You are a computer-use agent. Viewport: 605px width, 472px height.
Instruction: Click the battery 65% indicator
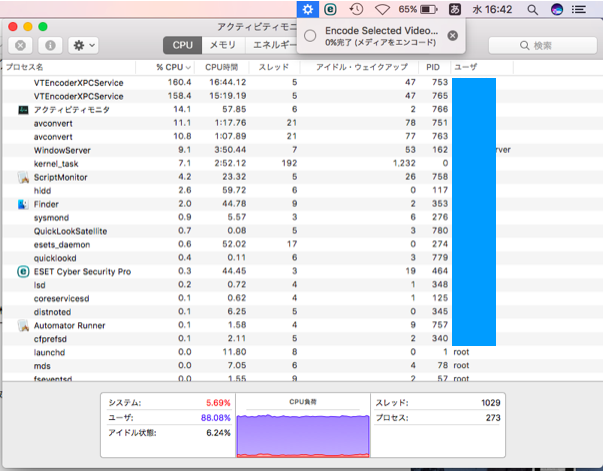[418, 9]
